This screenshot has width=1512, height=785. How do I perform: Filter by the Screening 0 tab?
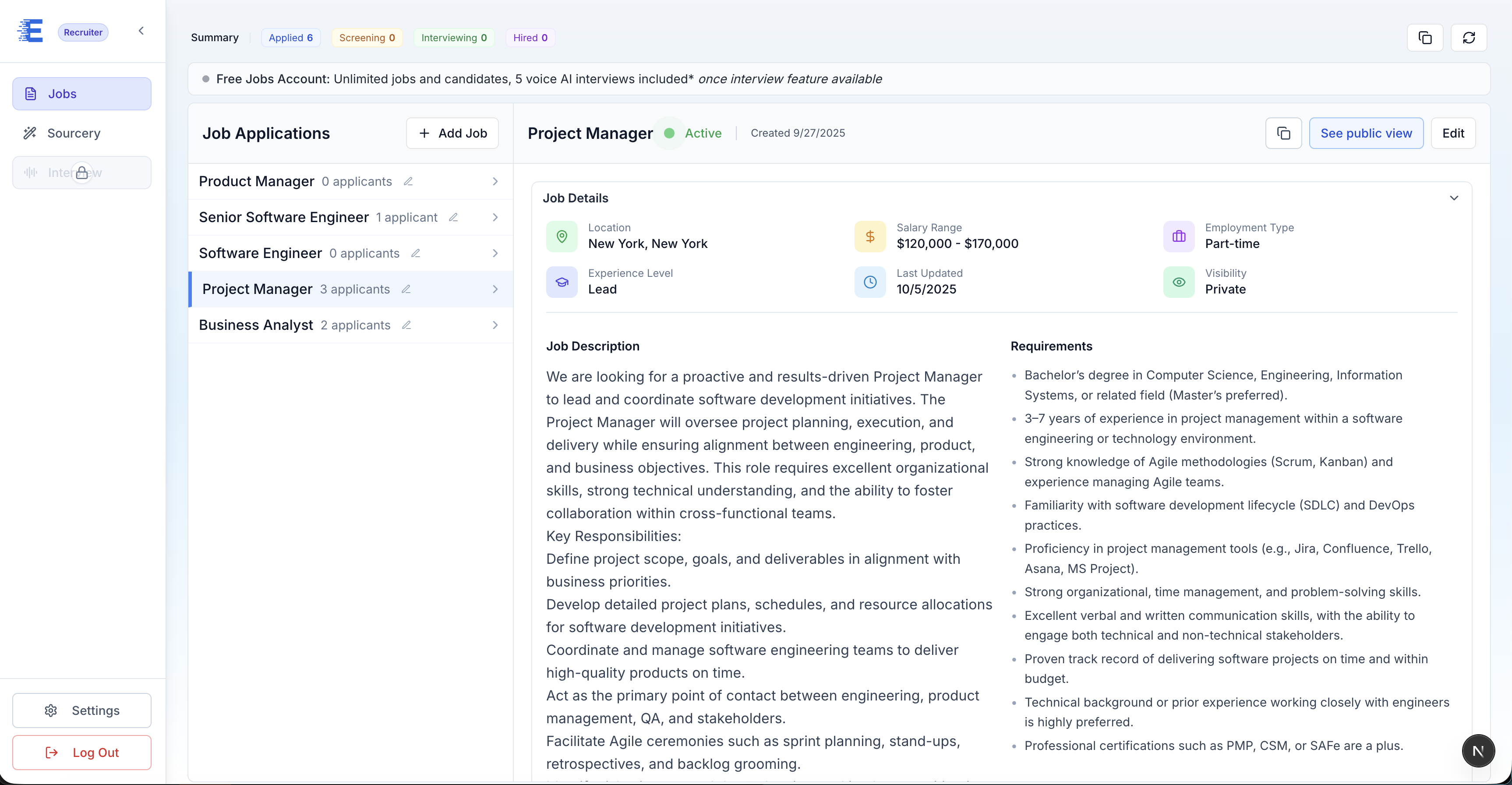coord(367,38)
